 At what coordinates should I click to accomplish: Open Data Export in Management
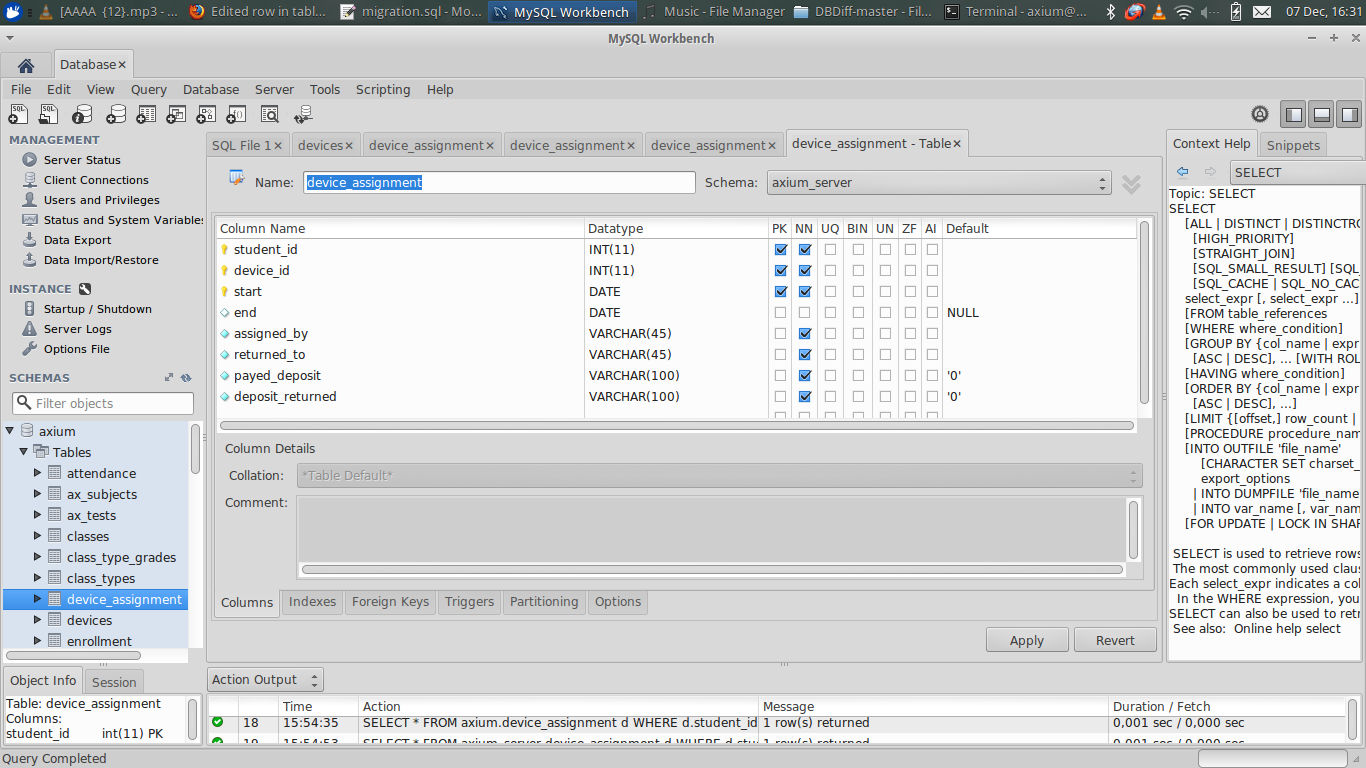78,240
